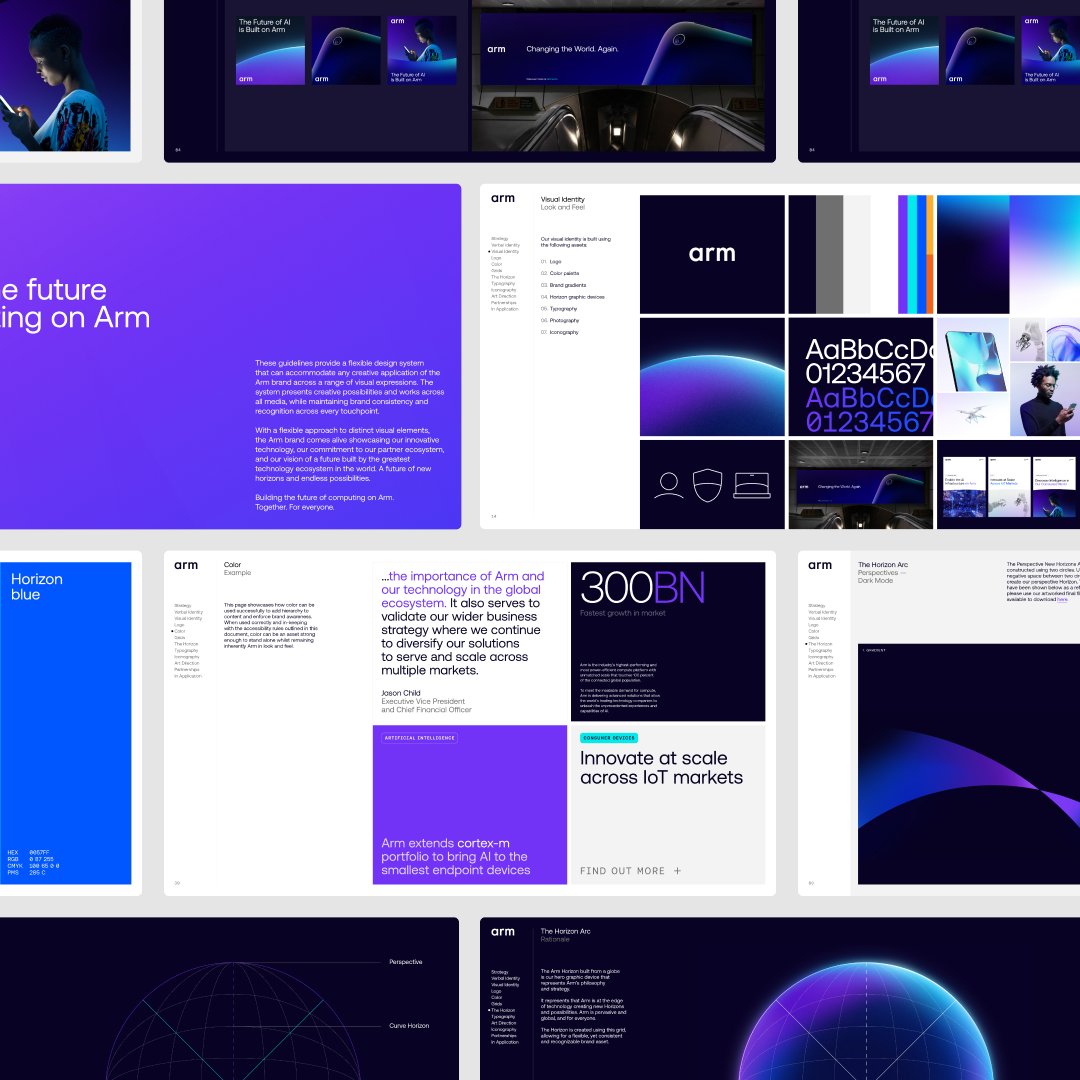This screenshot has height=1080, width=1080.
Task: Click the 'Curve Horizon' label on wireframe globe
Action: 409,1026
